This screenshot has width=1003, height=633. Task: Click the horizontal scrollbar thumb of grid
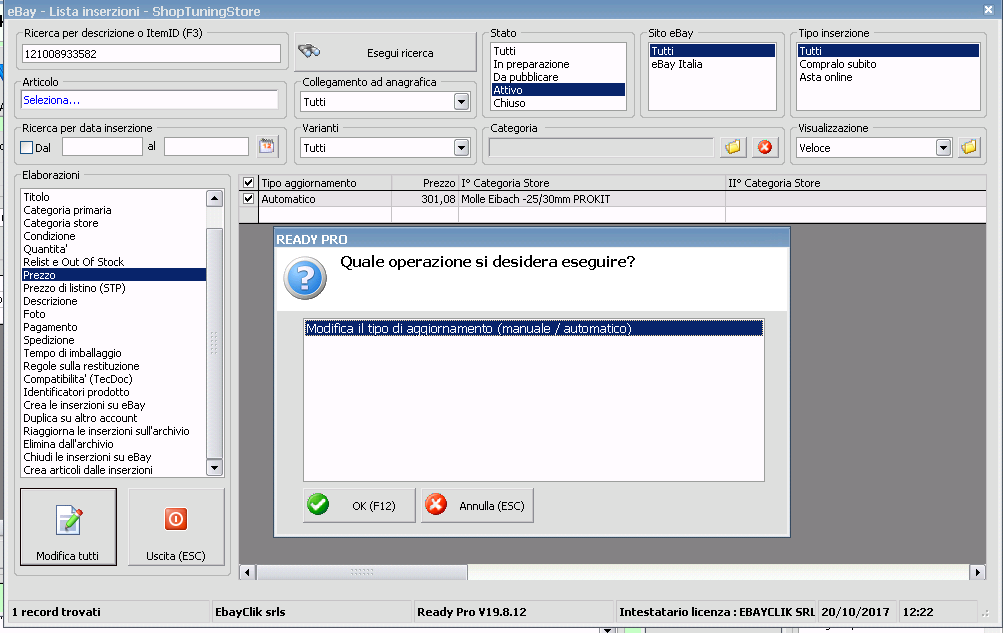361,572
